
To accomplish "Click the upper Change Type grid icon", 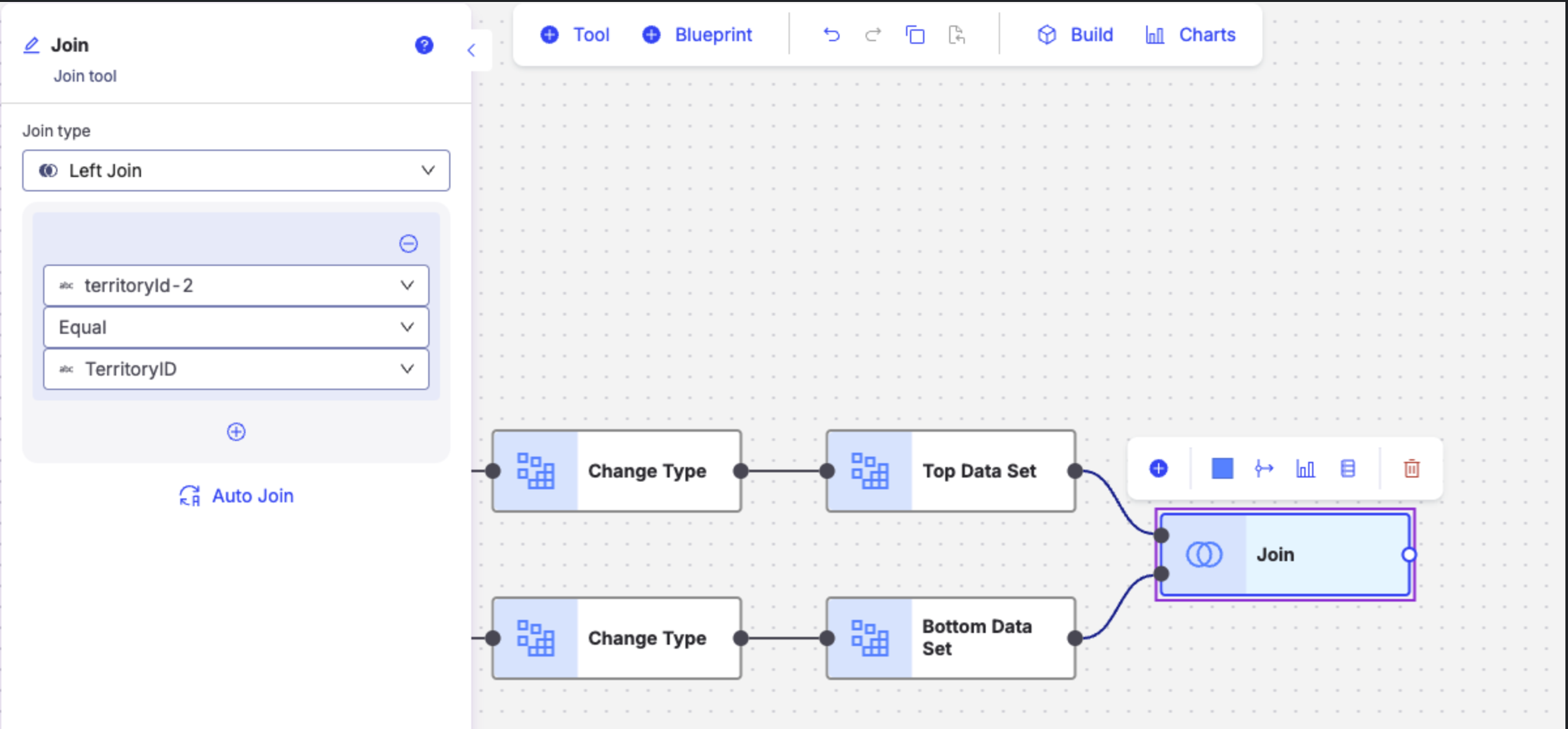I will (536, 471).
